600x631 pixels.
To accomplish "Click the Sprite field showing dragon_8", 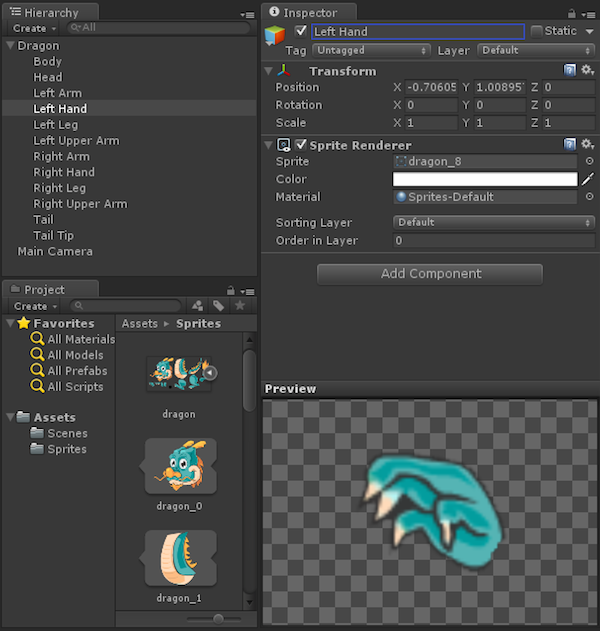I will [x=485, y=161].
